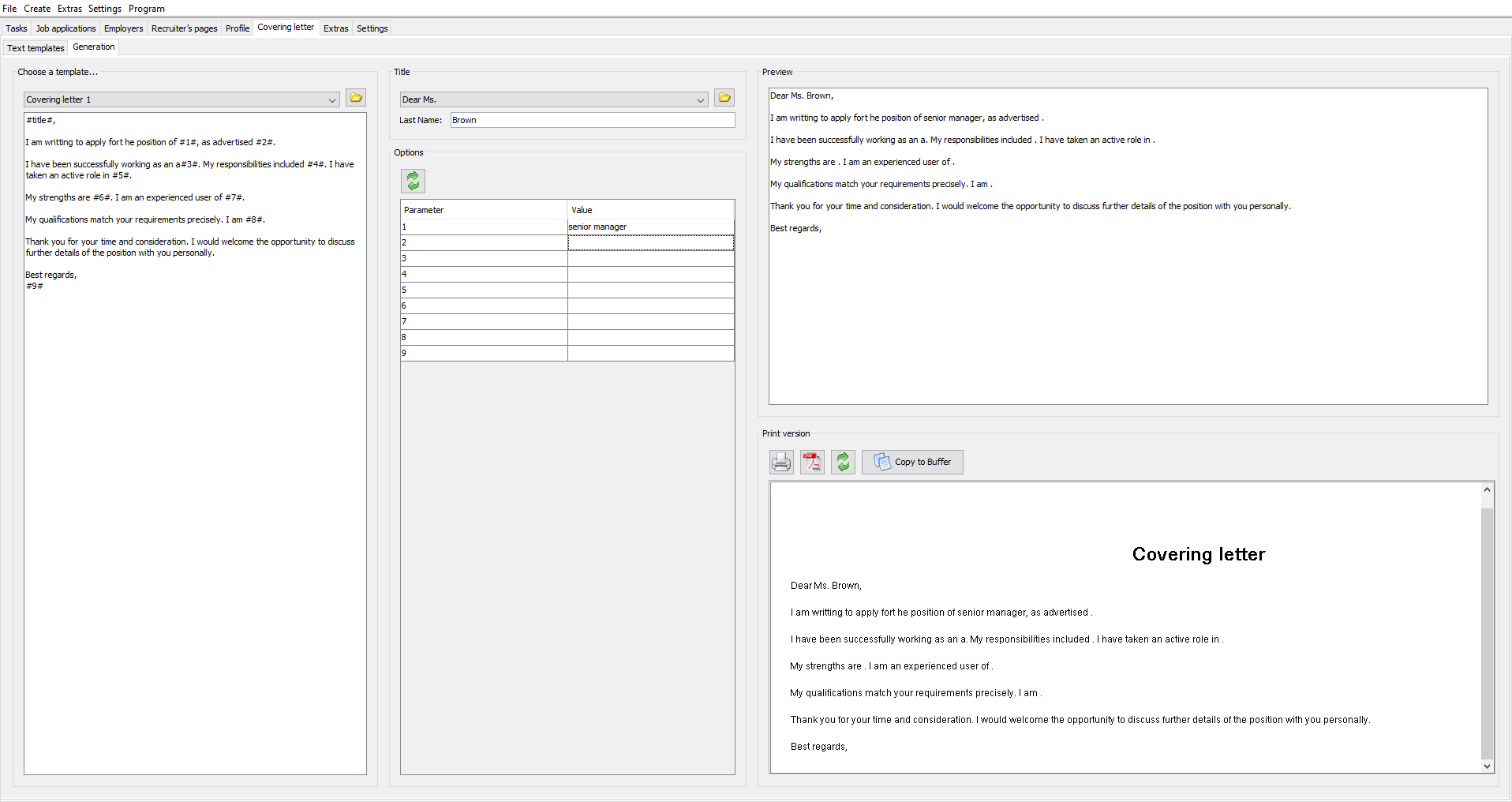This screenshot has width=1512, height=802.
Task: Switch to the Tasks tab
Action: click(x=17, y=28)
